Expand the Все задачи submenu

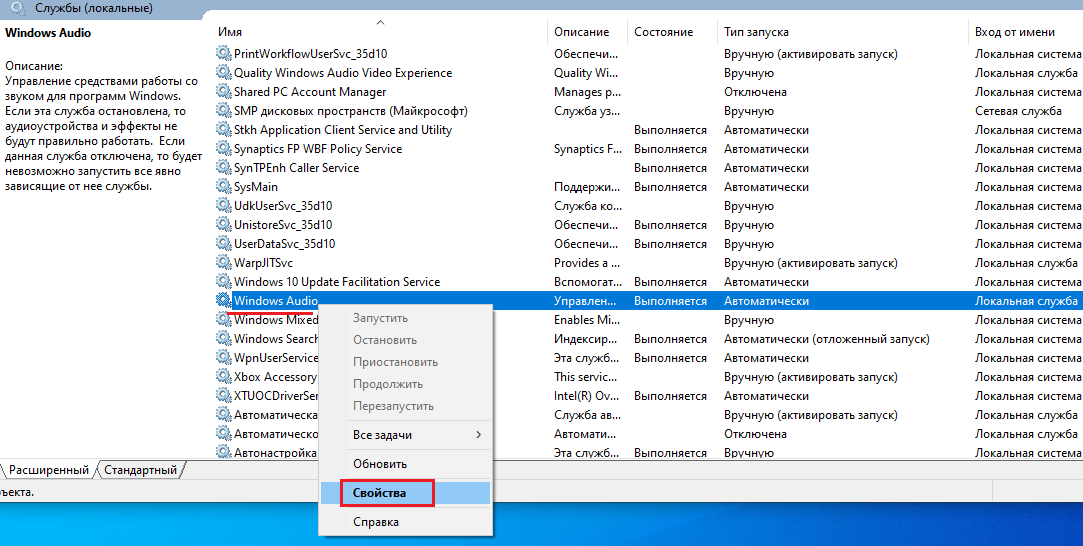click(405, 435)
